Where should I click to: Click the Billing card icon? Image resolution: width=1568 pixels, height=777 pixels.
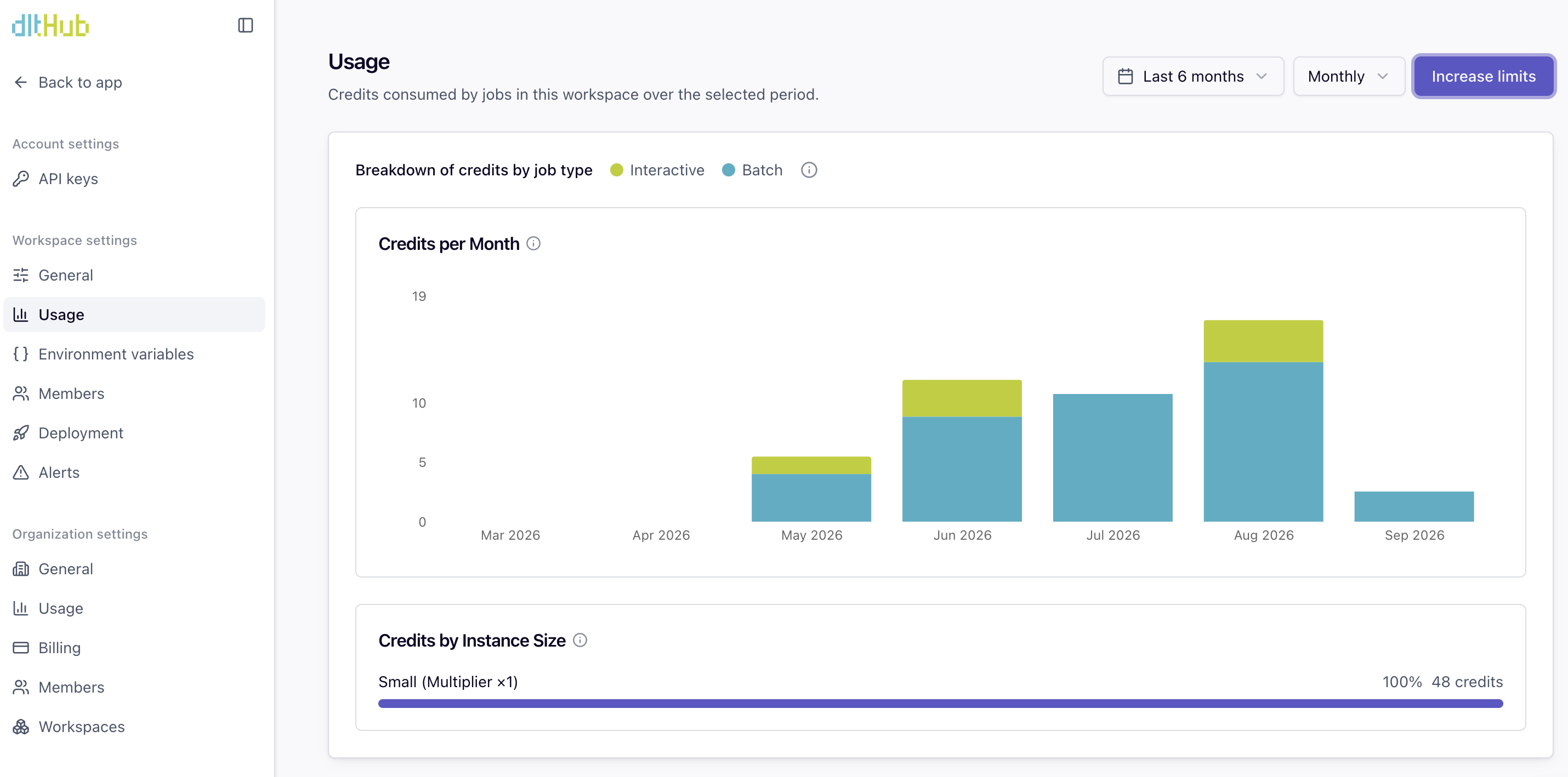tap(21, 648)
